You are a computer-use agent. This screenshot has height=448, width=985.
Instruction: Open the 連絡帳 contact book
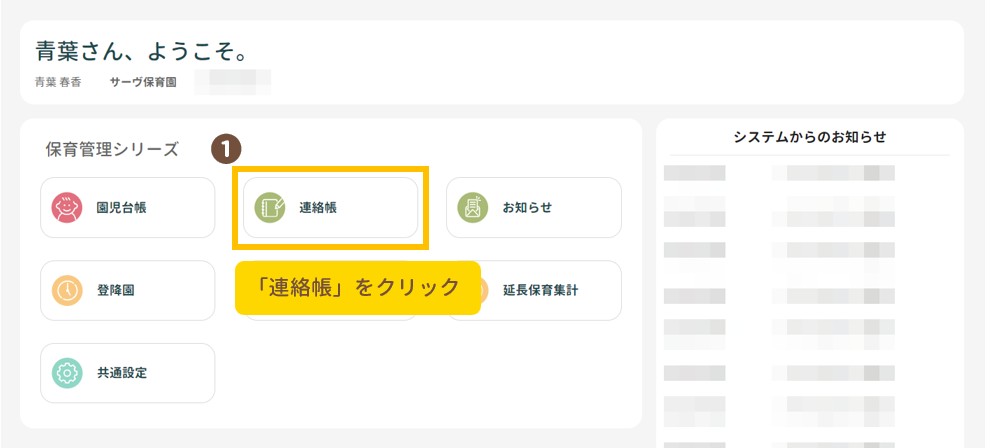click(x=331, y=208)
